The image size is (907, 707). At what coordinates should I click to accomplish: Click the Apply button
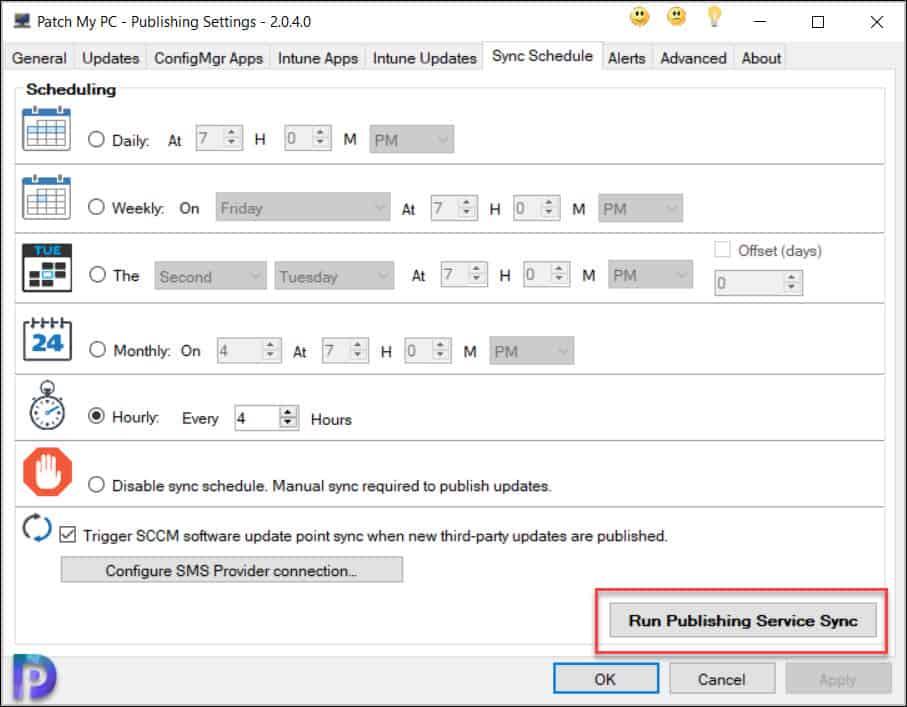point(838,679)
